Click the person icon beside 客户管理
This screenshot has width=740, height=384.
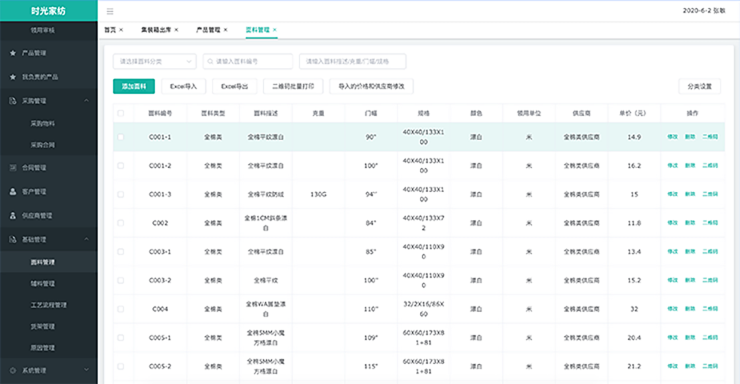point(13,192)
